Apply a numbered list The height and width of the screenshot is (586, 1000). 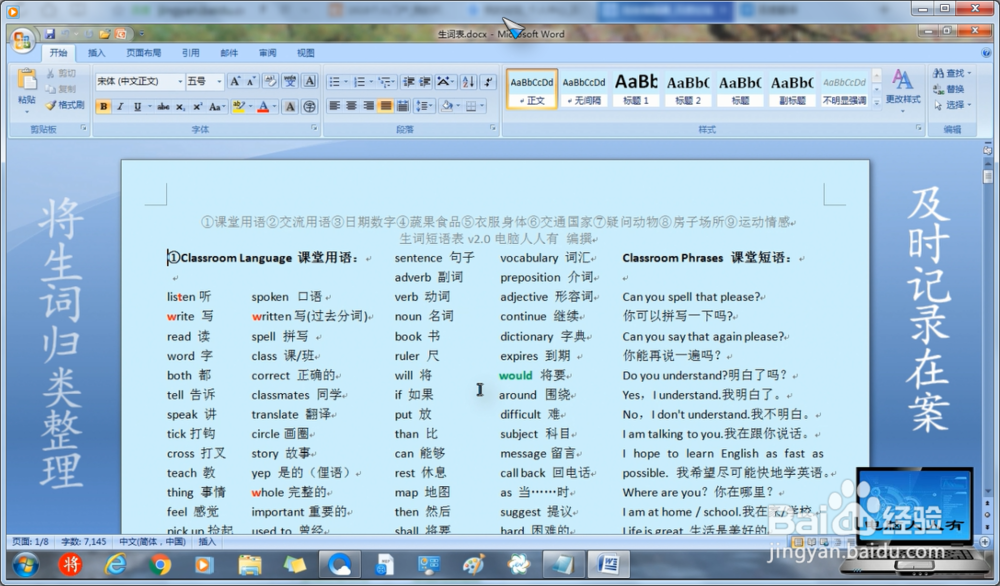click(x=359, y=82)
